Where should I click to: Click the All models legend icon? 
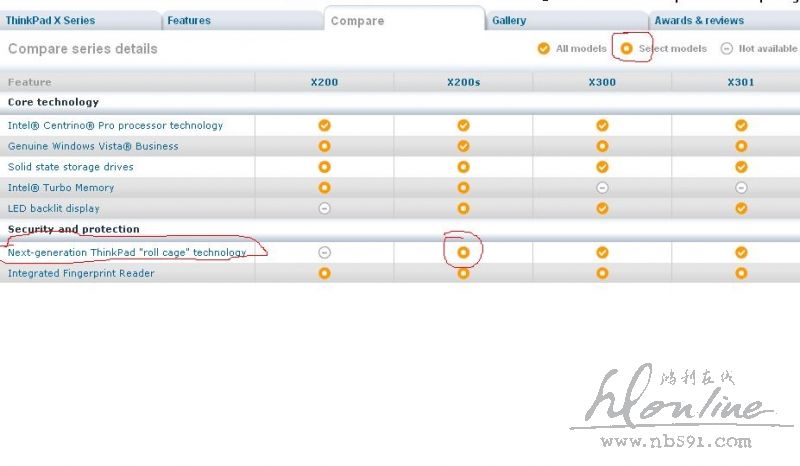pyautogui.click(x=544, y=48)
